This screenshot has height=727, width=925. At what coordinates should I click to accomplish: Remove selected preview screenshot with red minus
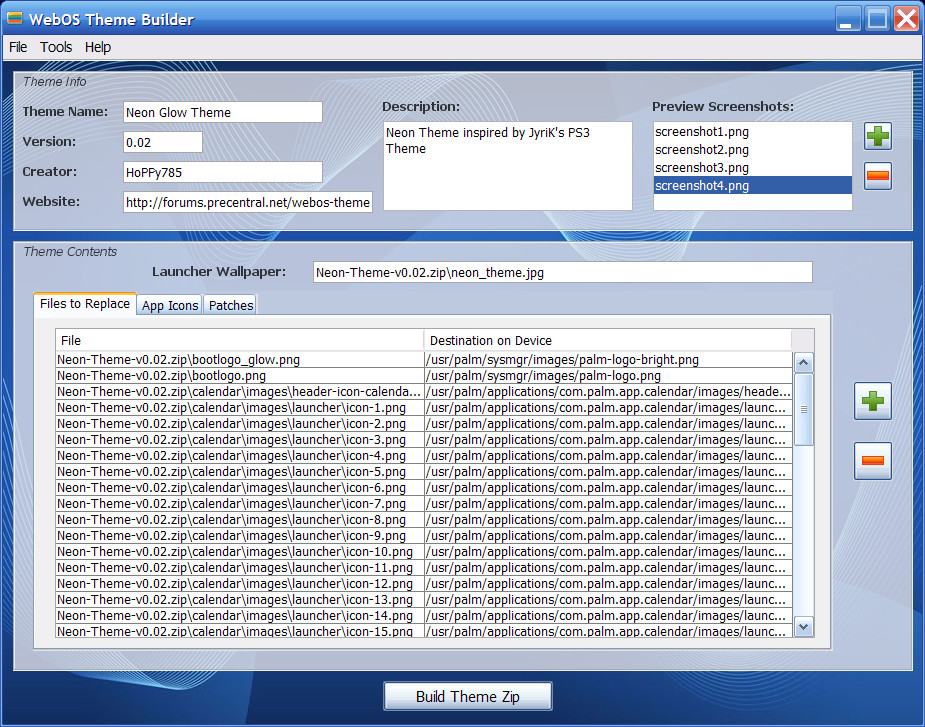click(878, 176)
